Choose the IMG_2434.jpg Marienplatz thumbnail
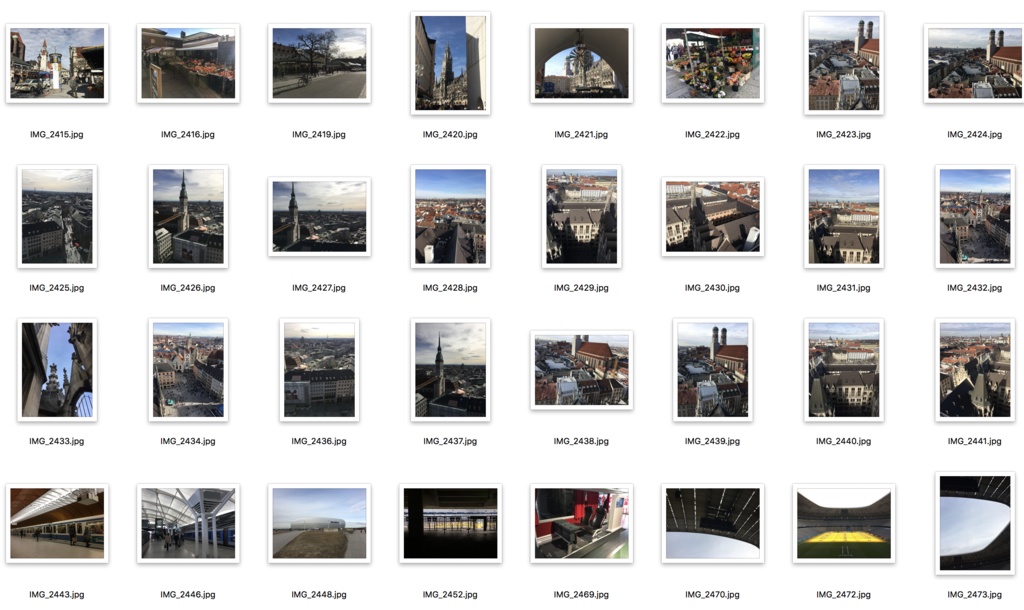The image size is (1024, 610). click(188, 370)
